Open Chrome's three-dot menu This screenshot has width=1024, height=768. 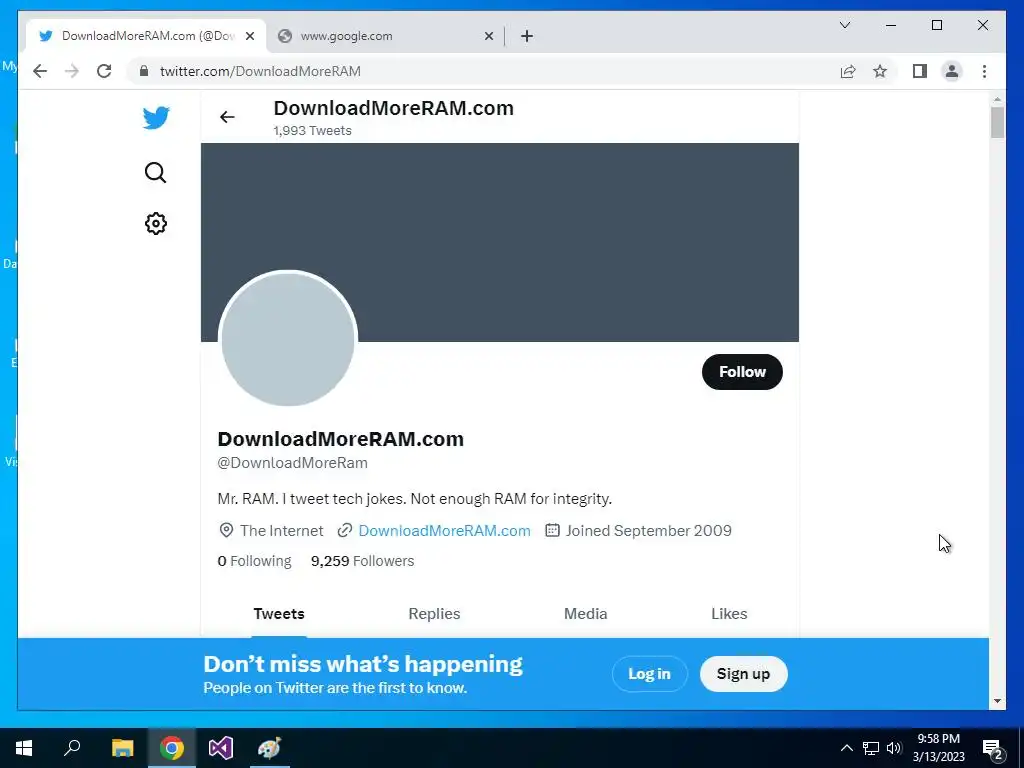click(x=984, y=71)
